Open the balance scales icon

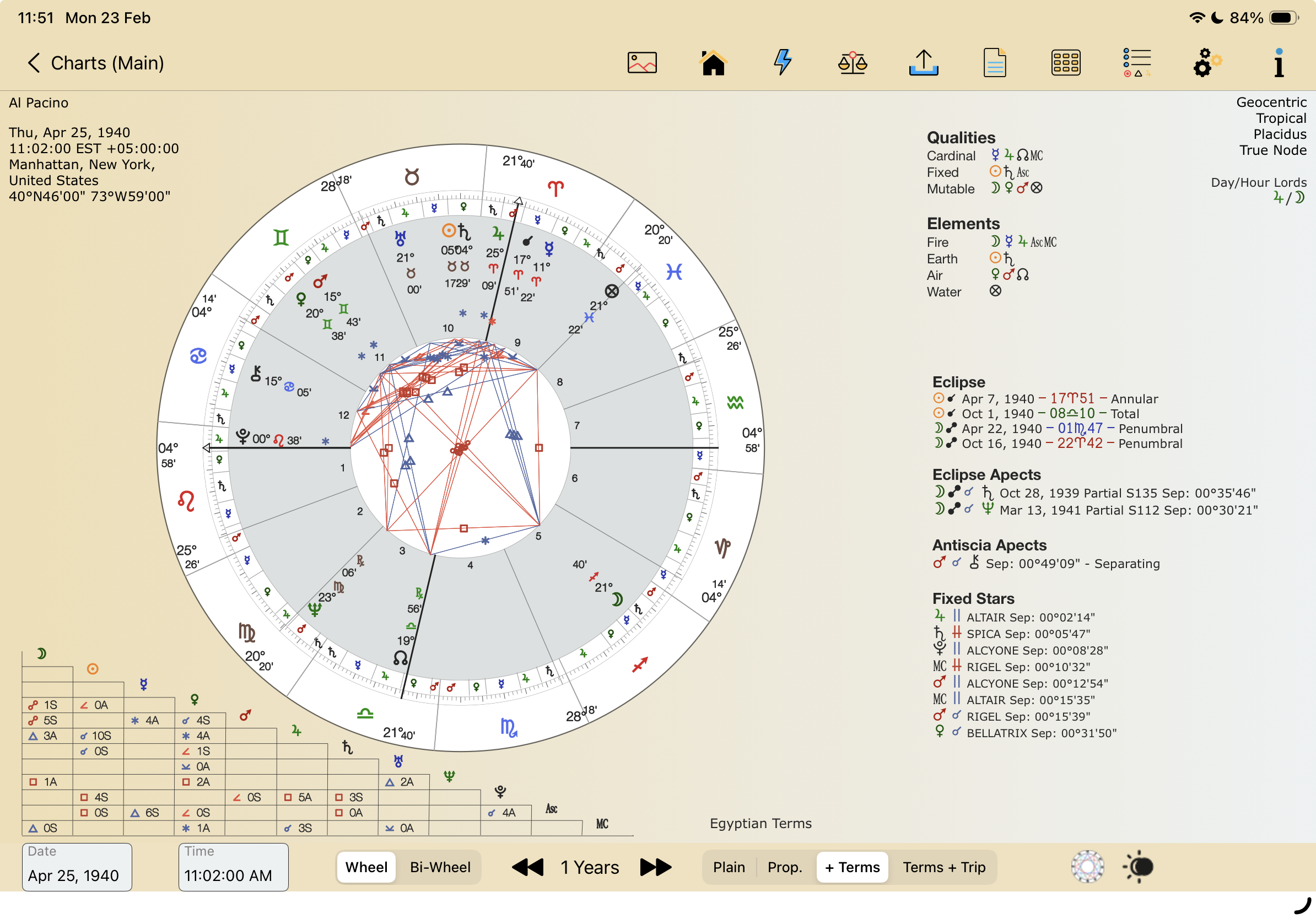(x=853, y=62)
